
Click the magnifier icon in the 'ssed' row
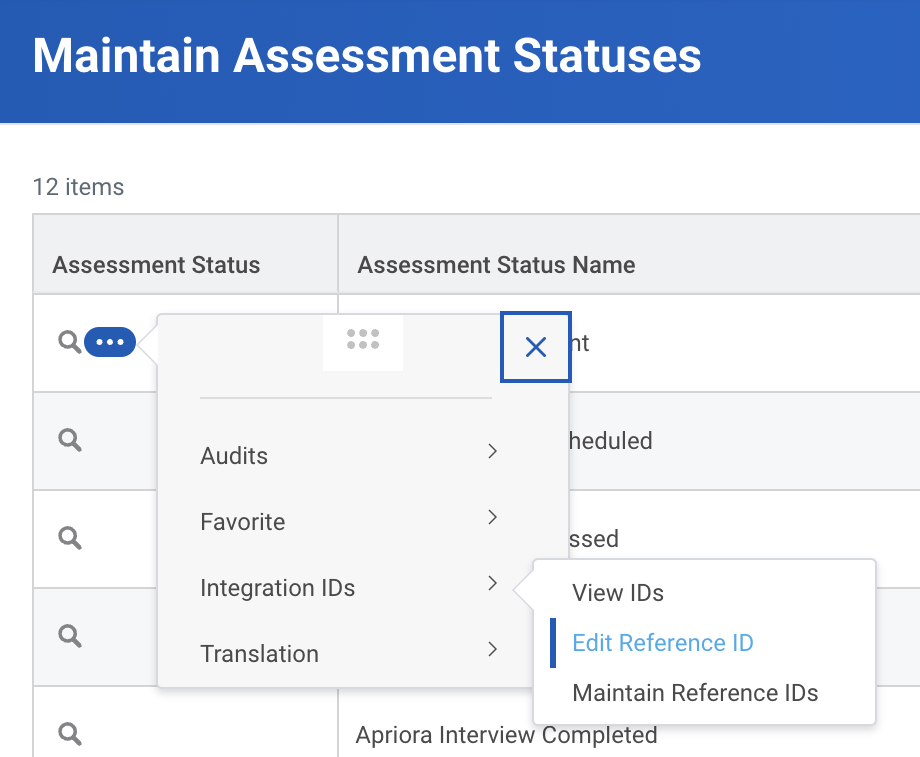click(69, 538)
